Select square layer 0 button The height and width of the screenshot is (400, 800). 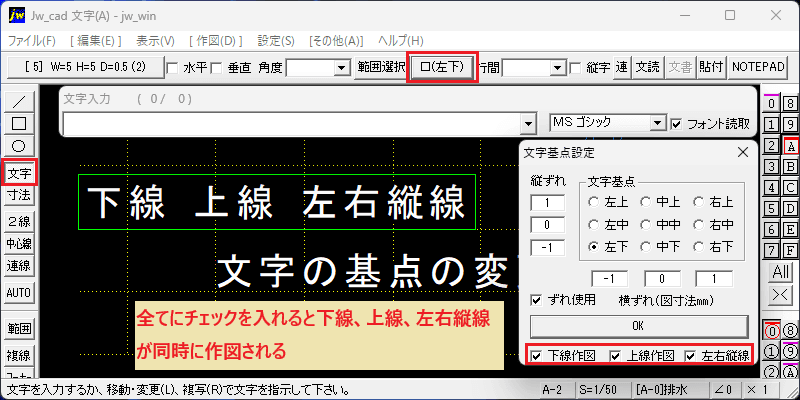point(772,104)
